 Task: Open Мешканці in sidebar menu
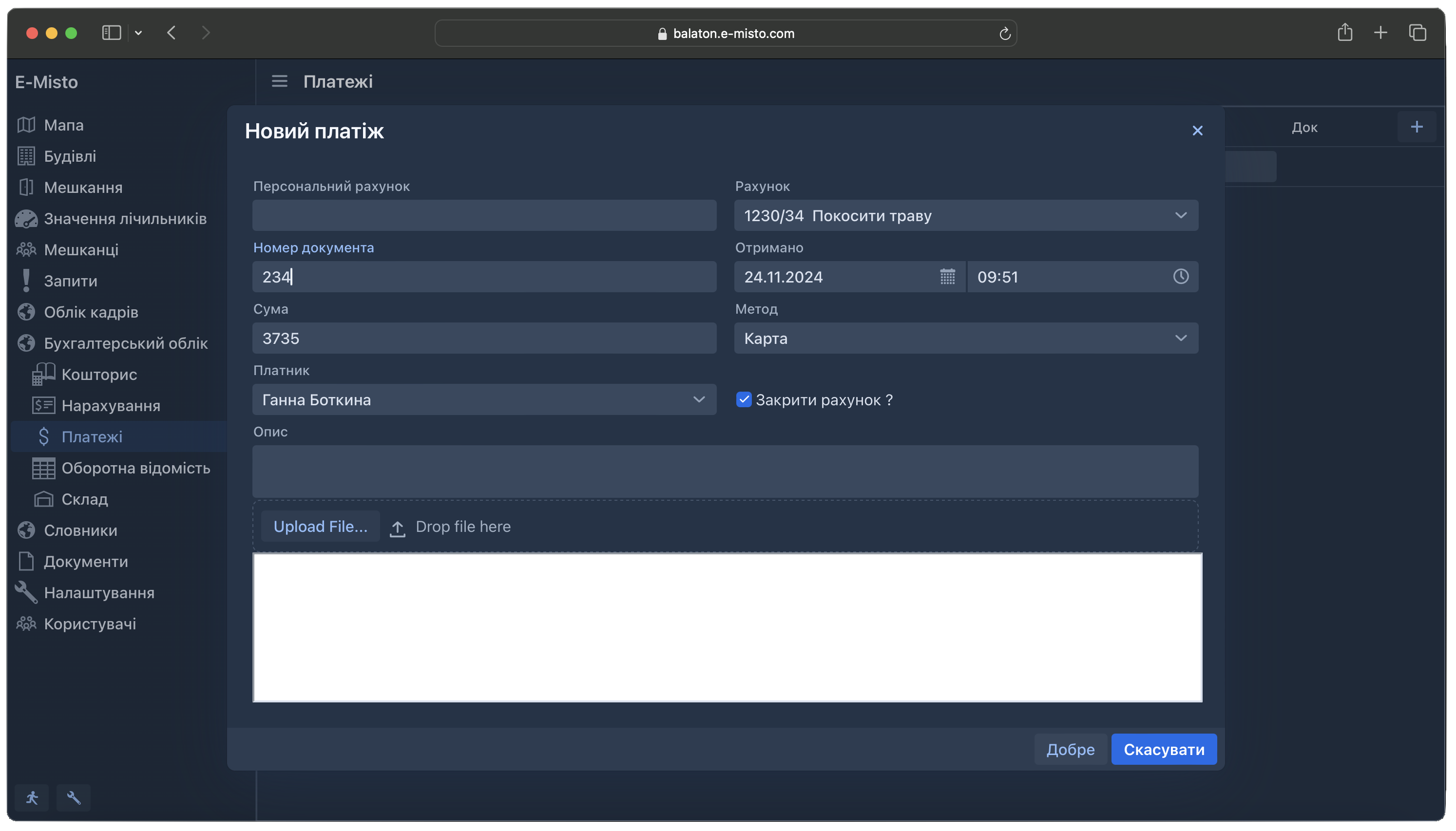click(81, 250)
